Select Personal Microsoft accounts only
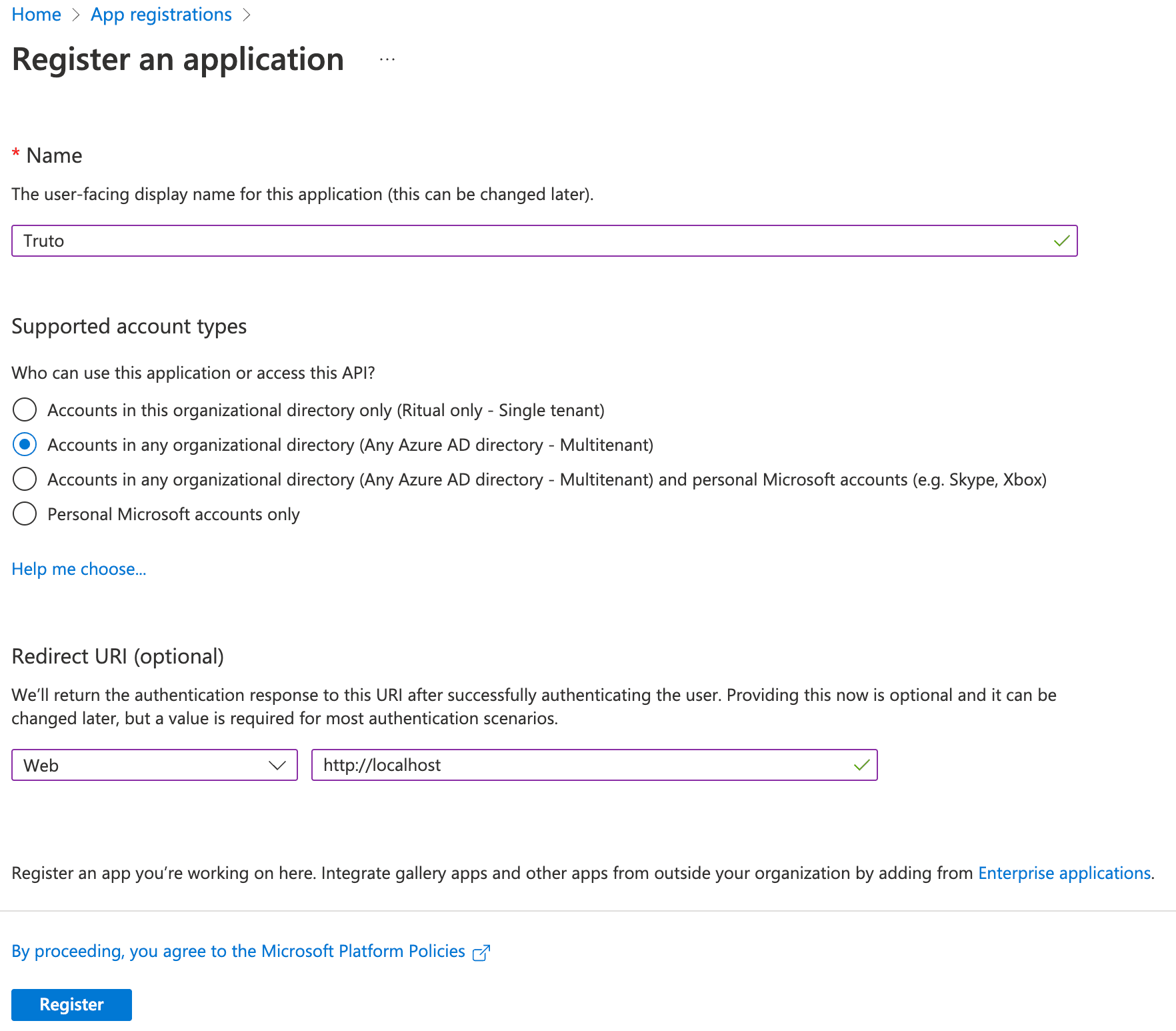Screen dimensions: 1176x1031 pos(24,513)
